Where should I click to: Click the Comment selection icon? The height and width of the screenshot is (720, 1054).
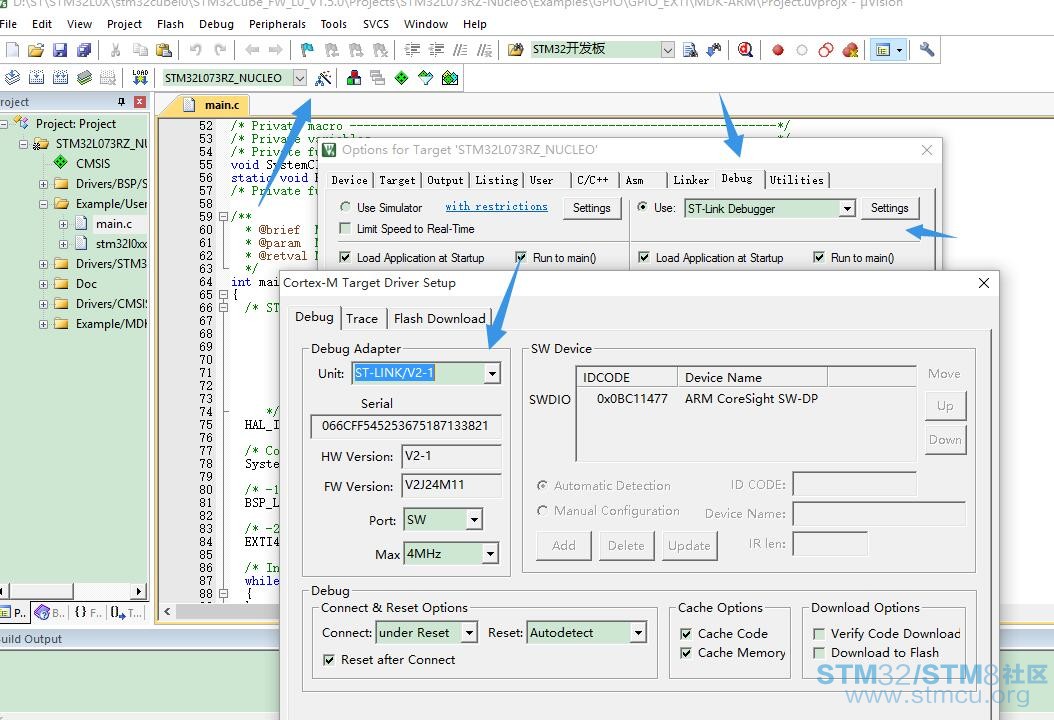tap(460, 50)
